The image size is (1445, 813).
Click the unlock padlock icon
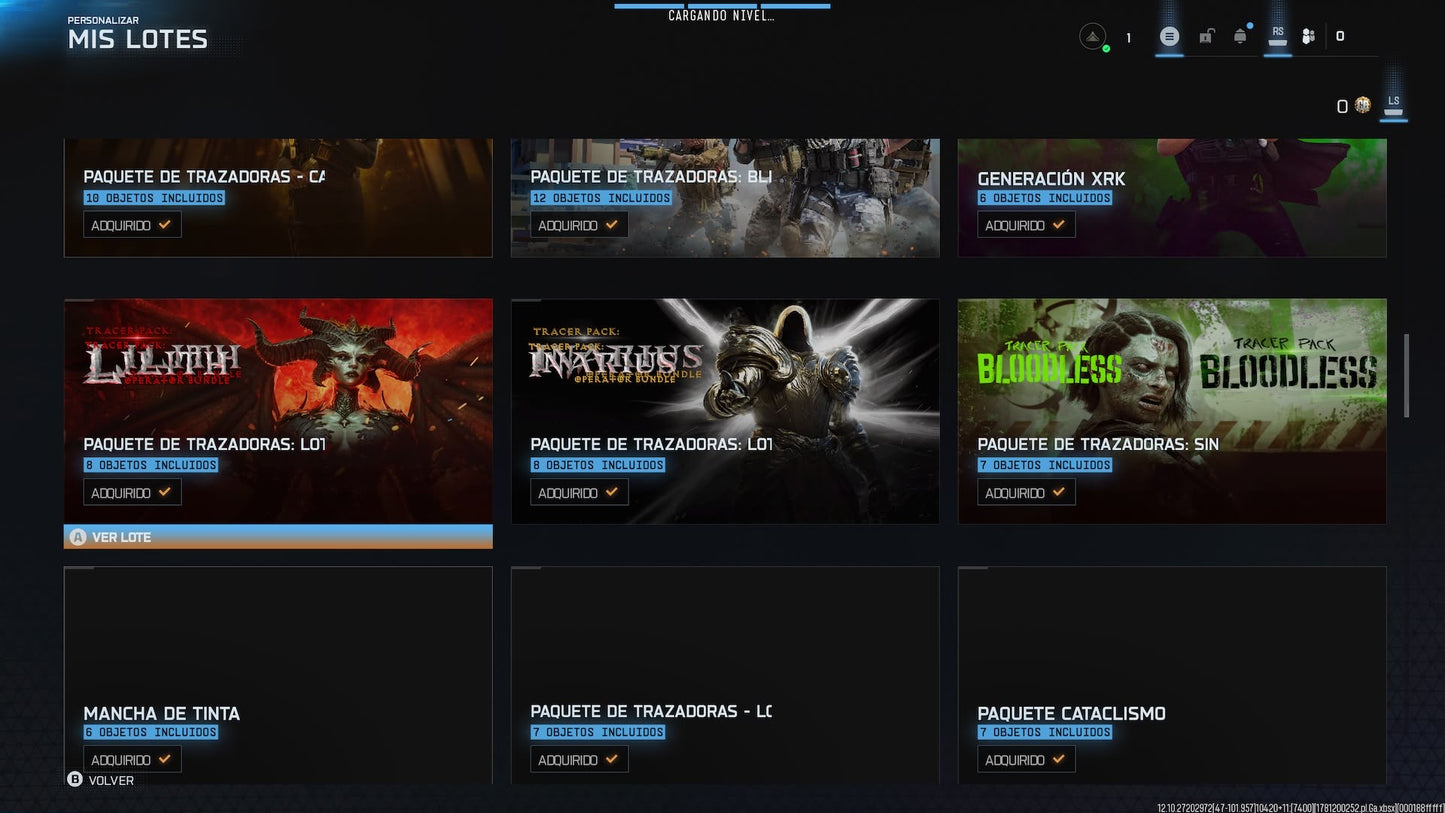click(1206, 37)
